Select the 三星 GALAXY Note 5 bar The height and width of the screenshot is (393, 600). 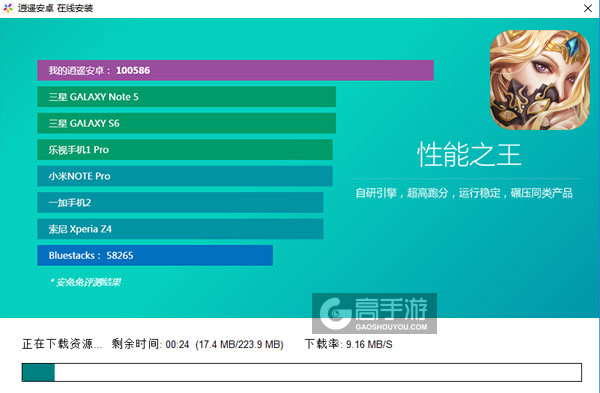pos(186,97)
